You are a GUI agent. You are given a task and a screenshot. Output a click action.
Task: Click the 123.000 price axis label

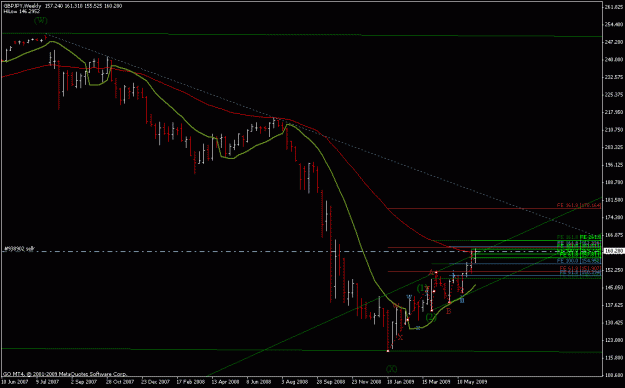(614, 340)
